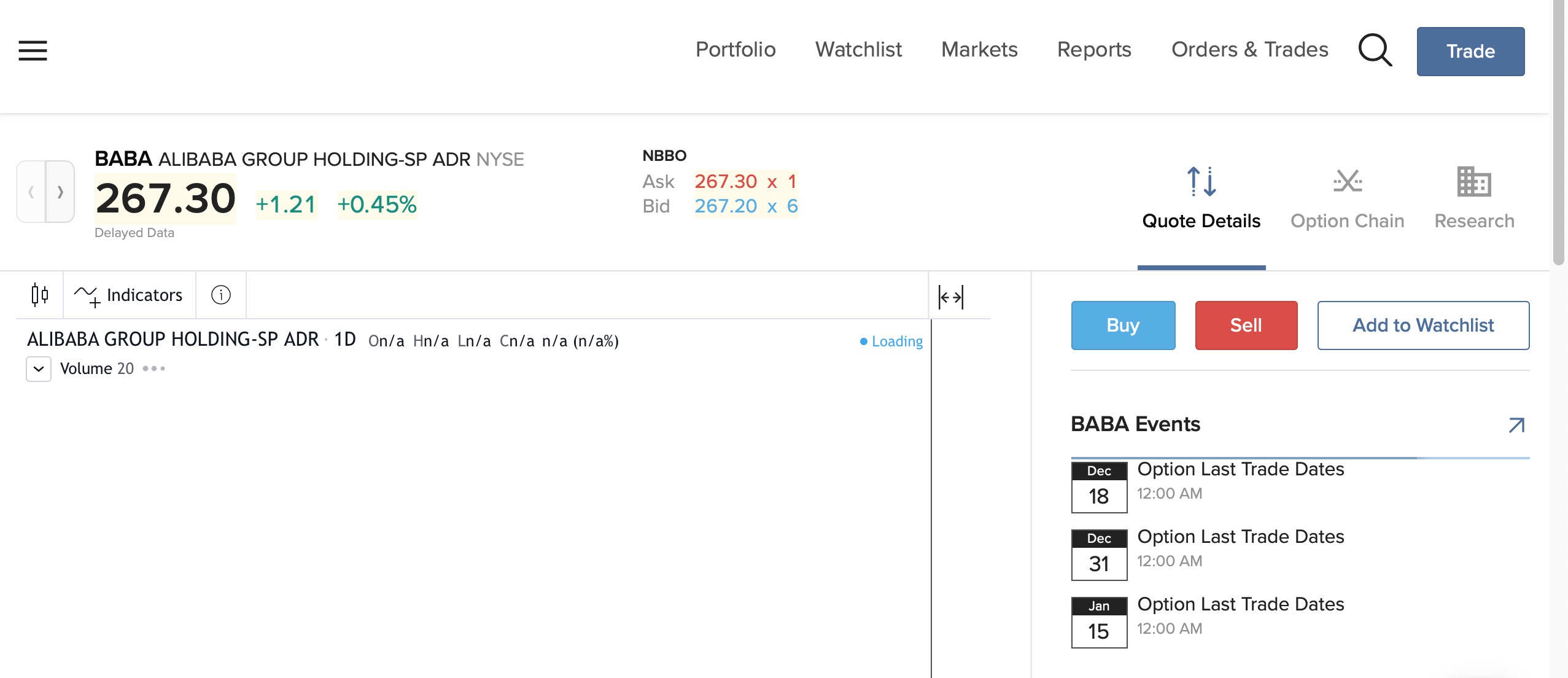Select the Dec 31 option event
This screenshot has width=1568, height=678.
(1300, 554)
